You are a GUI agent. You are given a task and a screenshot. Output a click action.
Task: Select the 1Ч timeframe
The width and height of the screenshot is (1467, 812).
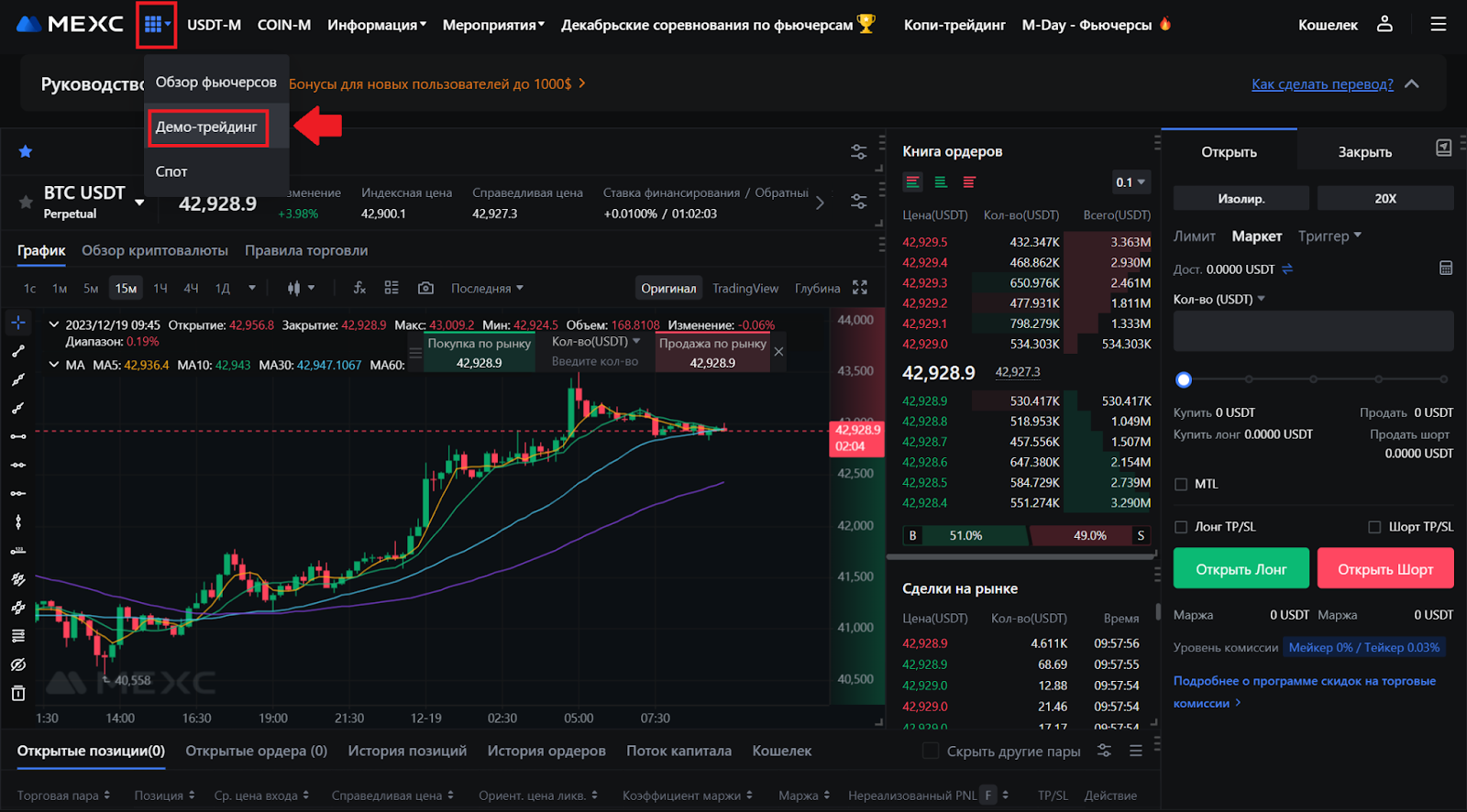(160, 288)
